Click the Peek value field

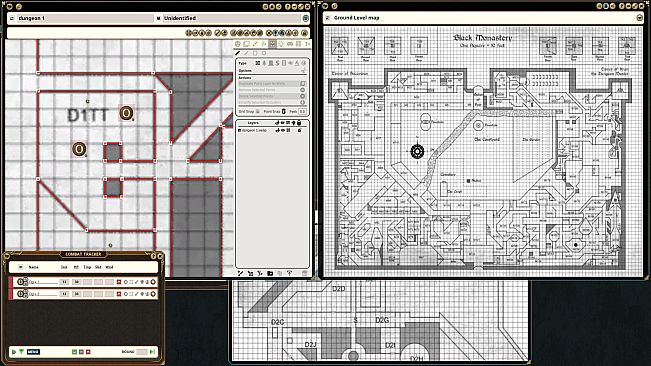tap(303, 112)
